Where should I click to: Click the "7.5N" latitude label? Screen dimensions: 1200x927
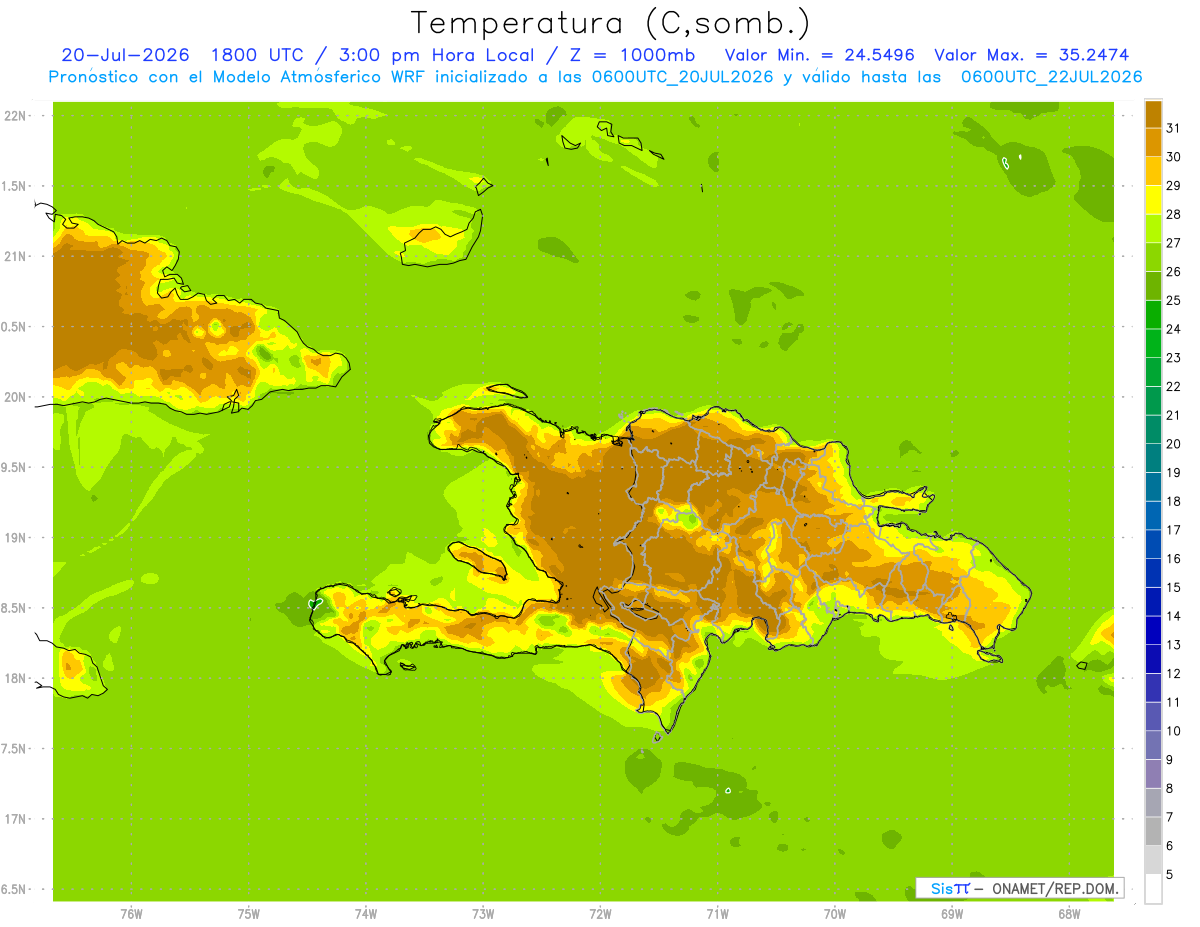(15, 749)
